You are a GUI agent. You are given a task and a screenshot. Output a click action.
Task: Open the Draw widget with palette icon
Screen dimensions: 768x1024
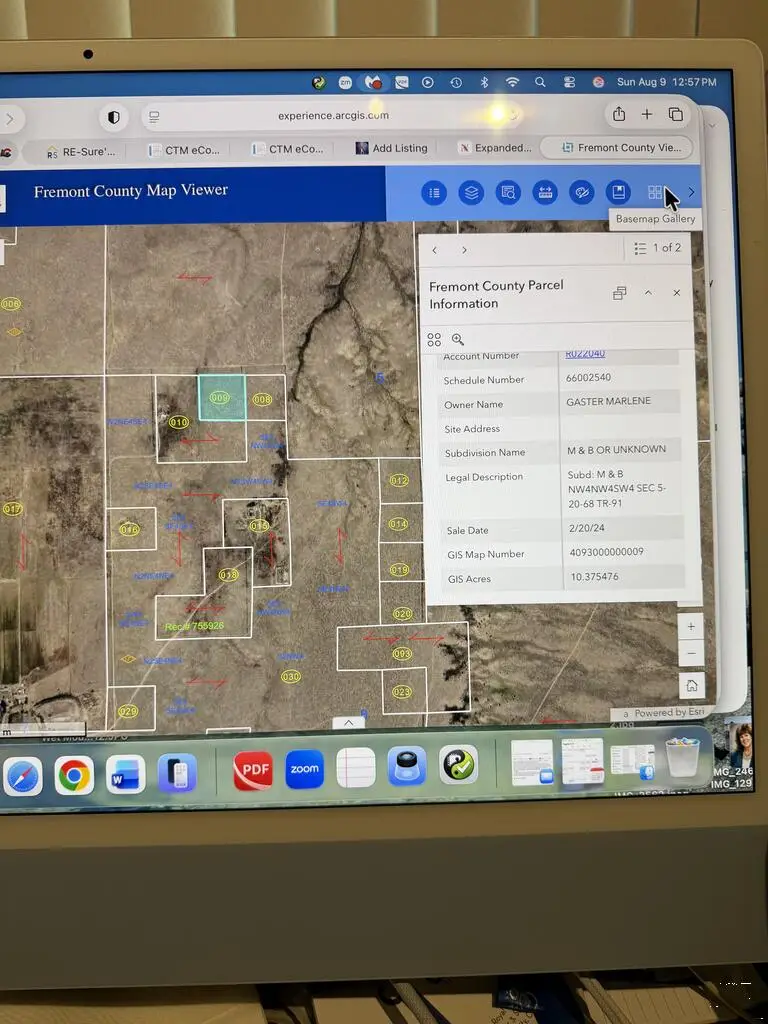tap(581, 193)
